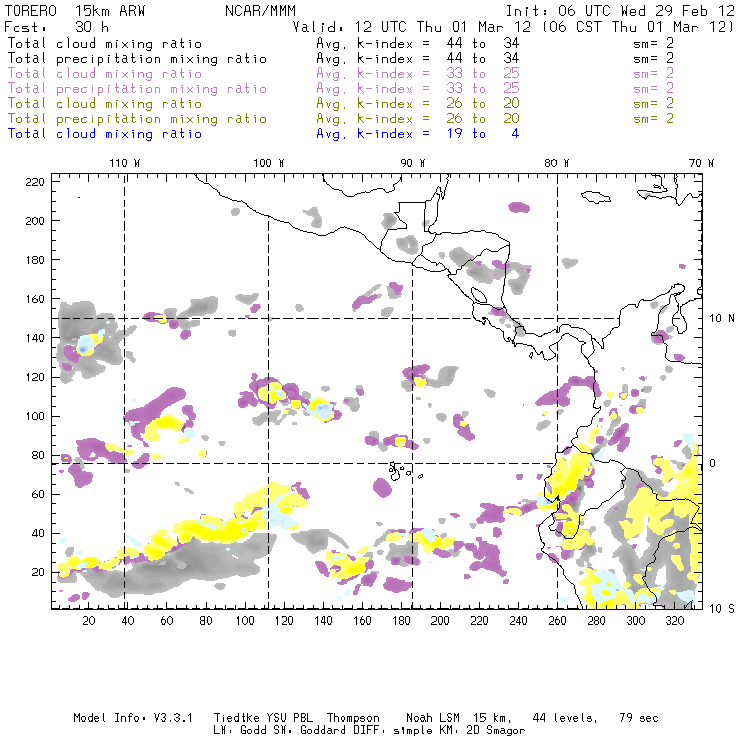Click the "100 W" longitude label
The width and height of the screenshot is (740, 740).
coord(269,163)
